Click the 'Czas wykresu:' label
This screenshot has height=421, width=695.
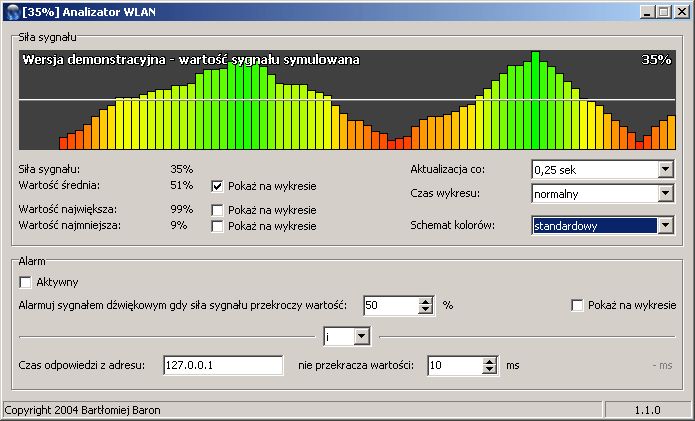click(445, 193)
